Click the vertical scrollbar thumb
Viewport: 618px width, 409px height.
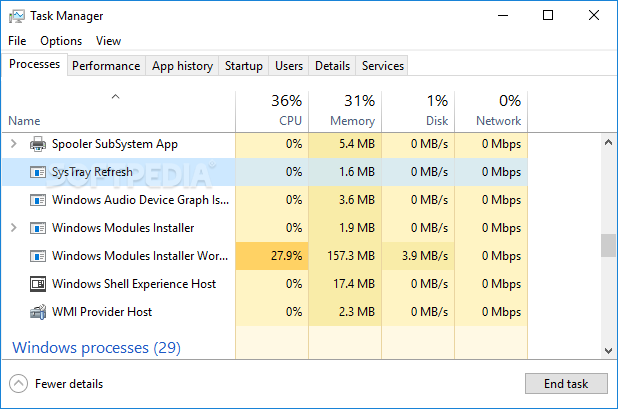(x=608, y=245)
